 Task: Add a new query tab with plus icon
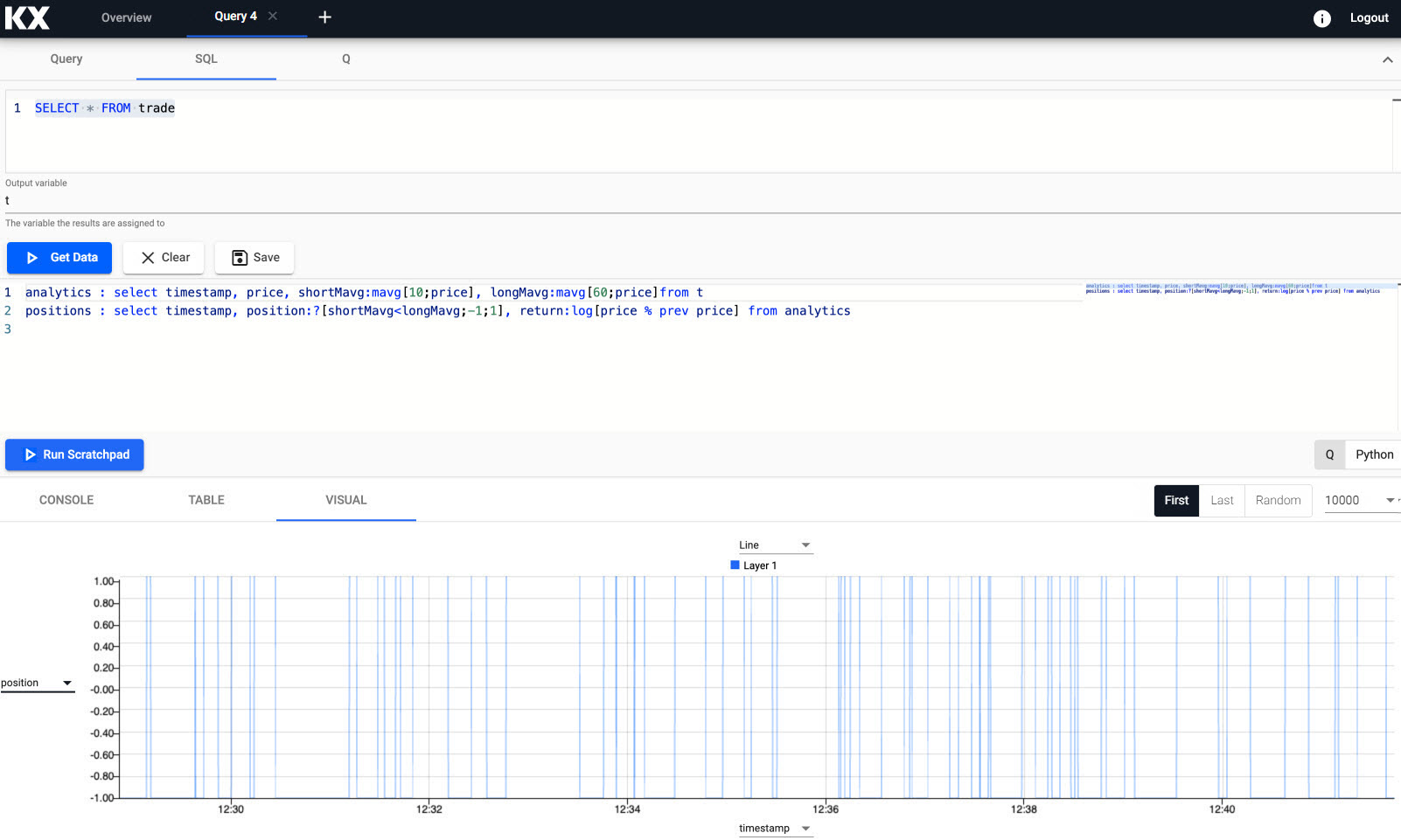tap(324, 17)
